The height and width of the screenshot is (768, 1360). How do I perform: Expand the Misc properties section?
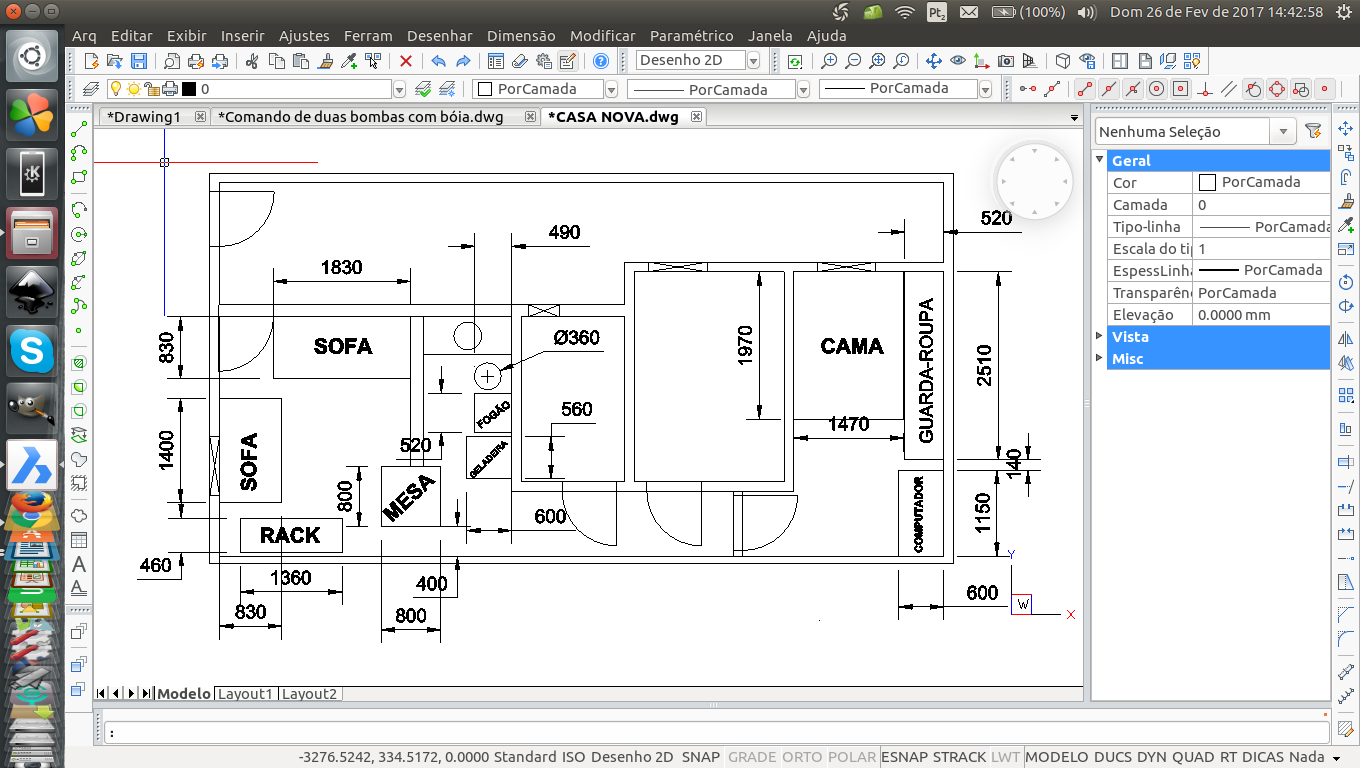pos(1100,358)
